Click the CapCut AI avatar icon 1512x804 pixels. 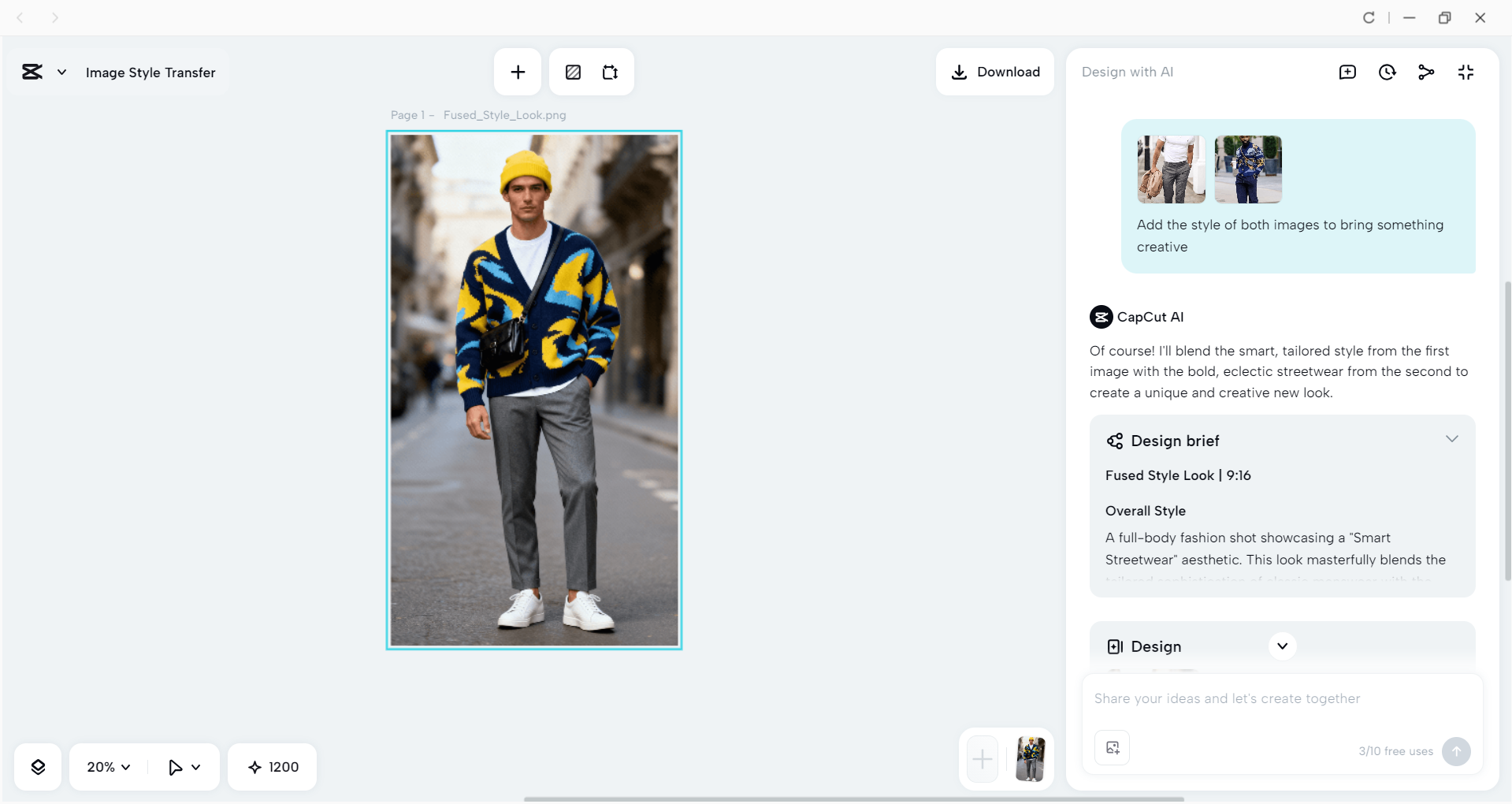click(1101, 317)
